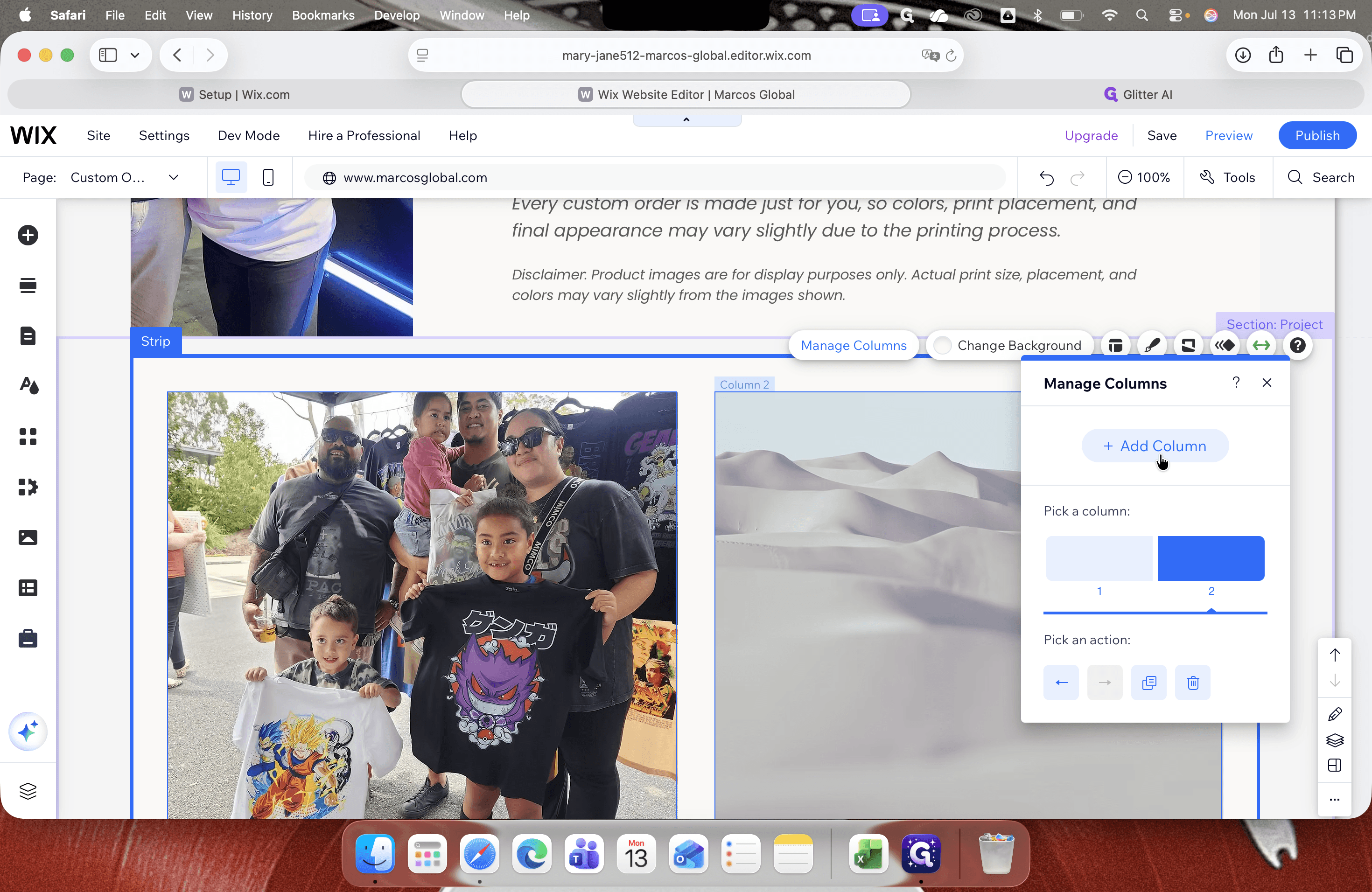This screenshot has height=892, width=1372.
Task: Collapse the top bar with arrow handle
Action: (x=686, y=120)
